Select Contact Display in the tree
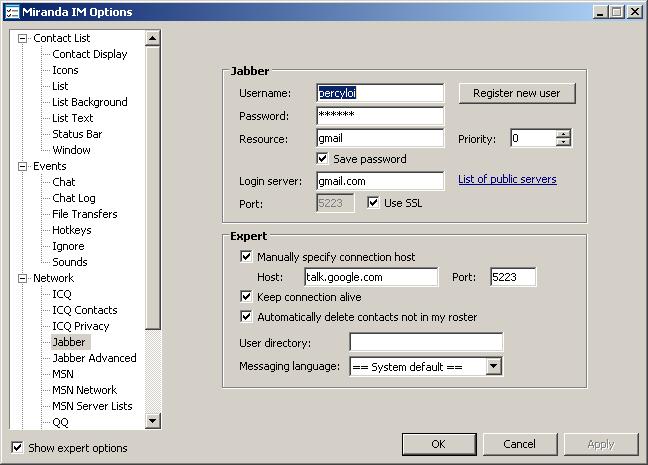This screenshot has width=648, height=465. (x=90, y=54)
